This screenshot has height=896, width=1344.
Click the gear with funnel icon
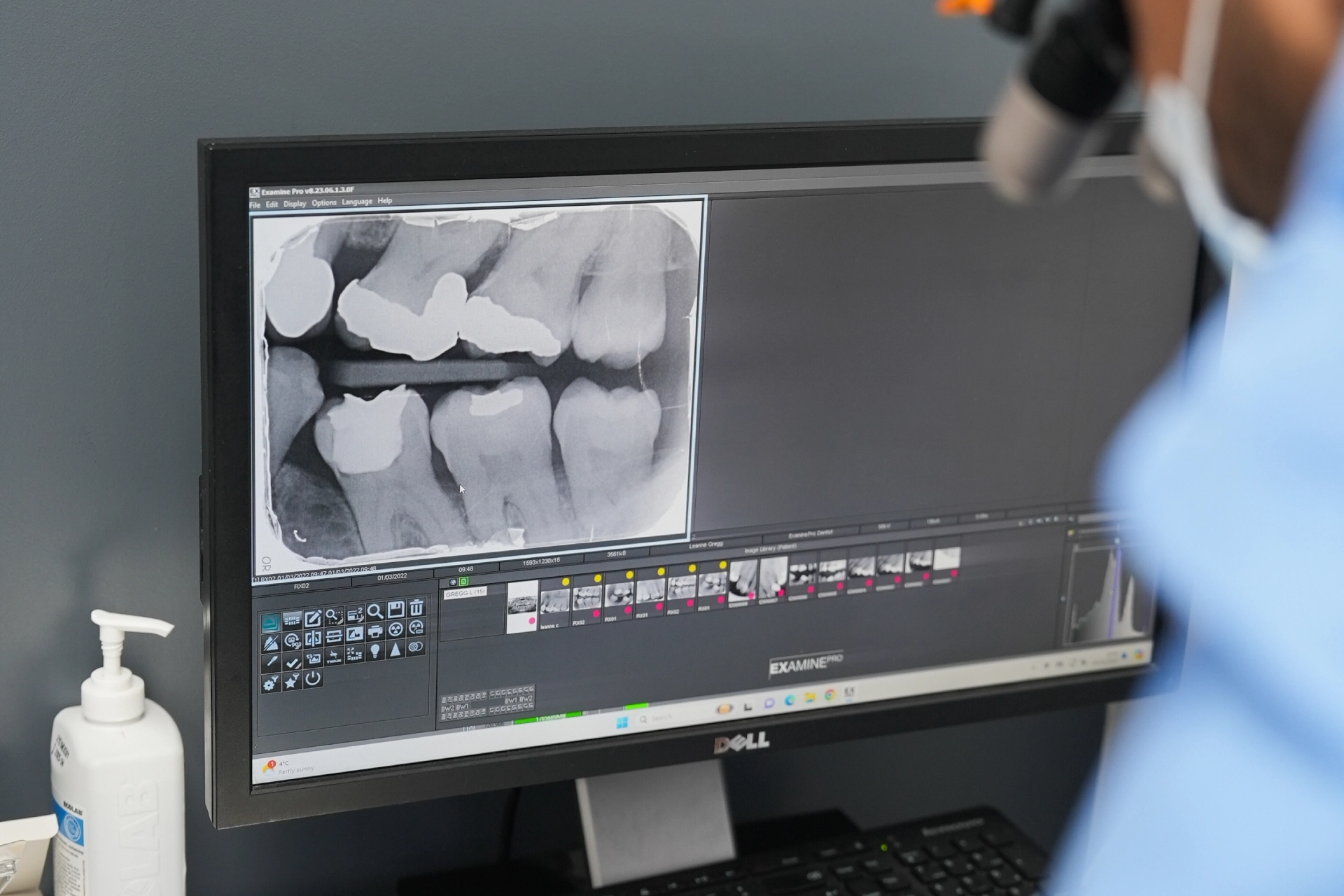tap(271, 683)
